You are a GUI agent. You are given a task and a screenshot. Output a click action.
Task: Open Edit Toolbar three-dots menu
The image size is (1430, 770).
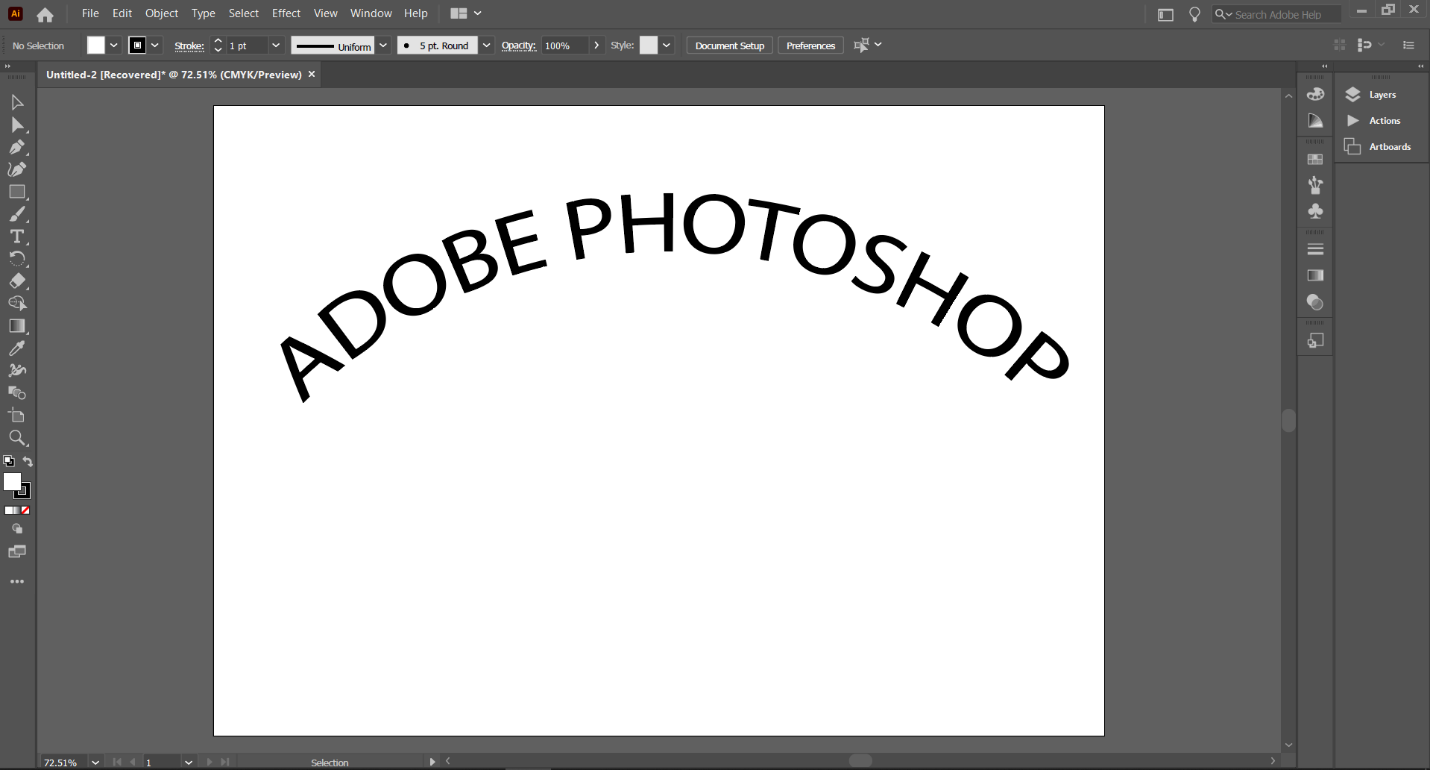point(17,582)
